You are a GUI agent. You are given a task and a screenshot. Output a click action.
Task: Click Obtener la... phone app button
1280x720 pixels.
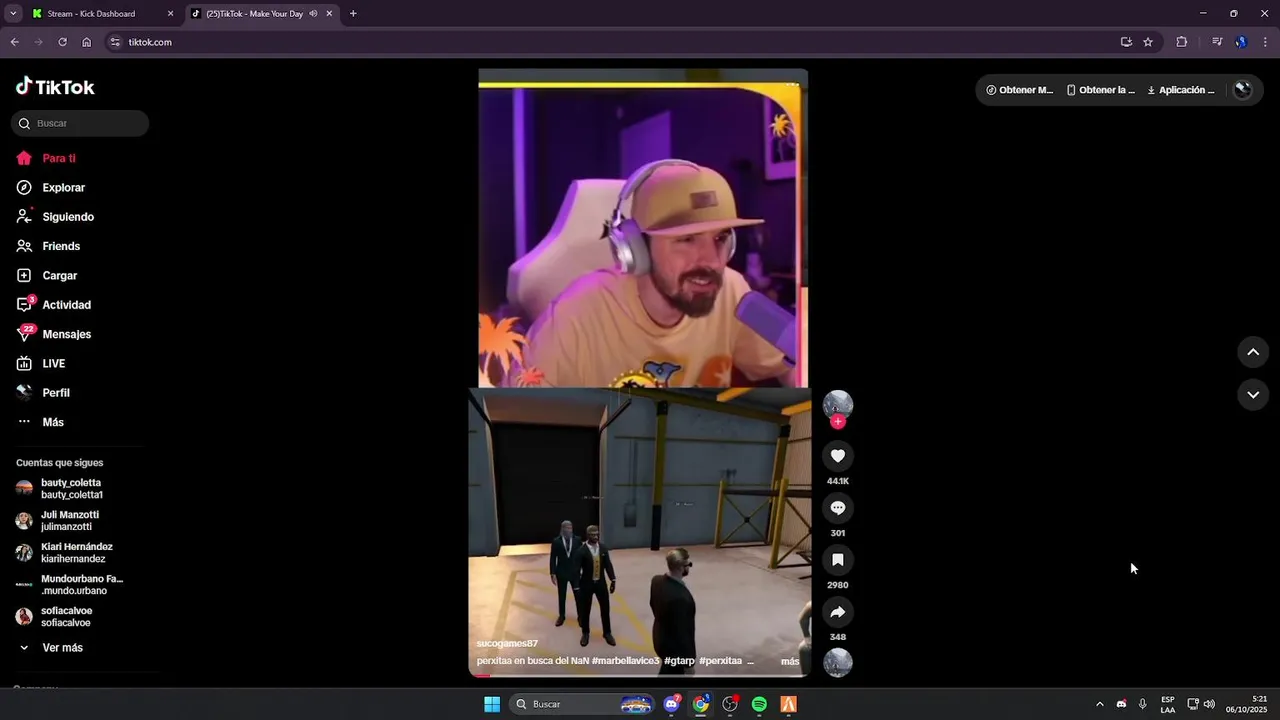point(1101,90)
